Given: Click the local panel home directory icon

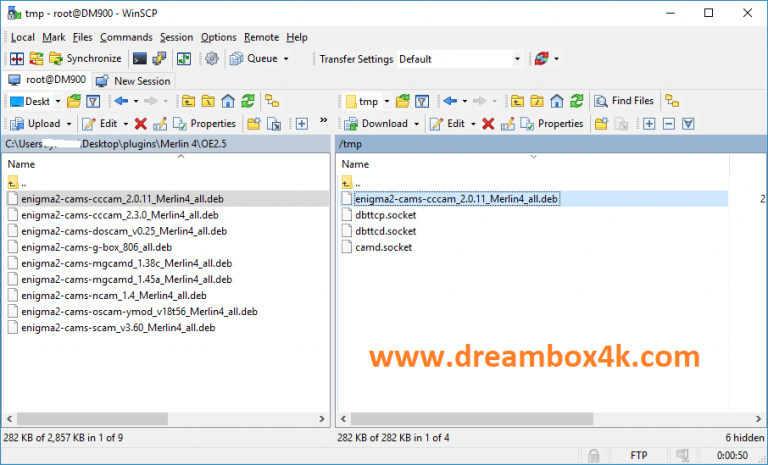Looking at the screenshot, I should click(x=228, y=101).
